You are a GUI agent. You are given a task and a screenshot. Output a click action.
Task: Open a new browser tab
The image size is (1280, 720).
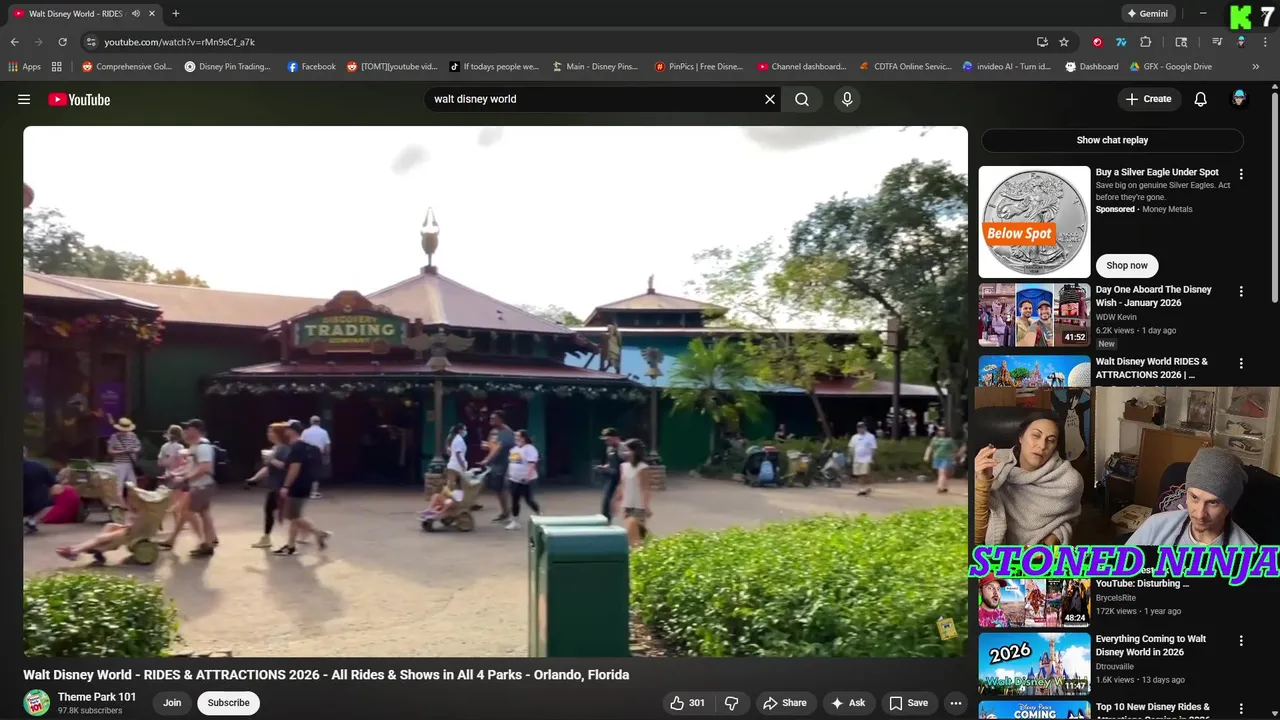(x=176, y=14)
